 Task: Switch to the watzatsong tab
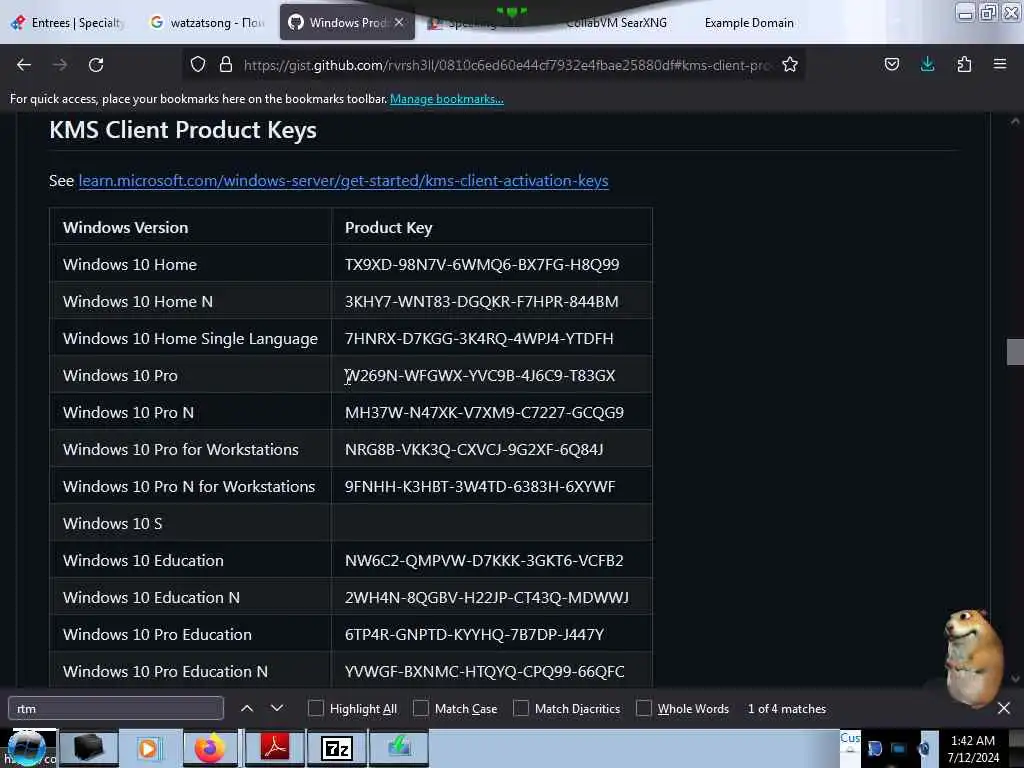[208, 23]
